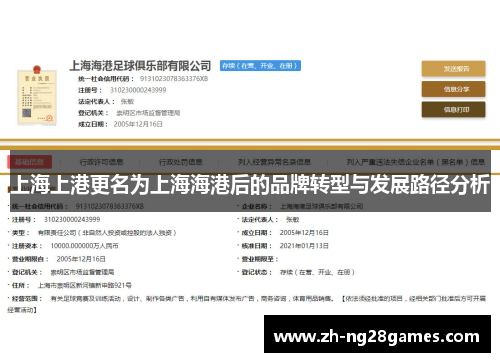Viewport: 500px width, 362px height.
Task: Open the 列入严重违法失信企业名单(黑名单)信息 tab
Action: click(416, 162)
